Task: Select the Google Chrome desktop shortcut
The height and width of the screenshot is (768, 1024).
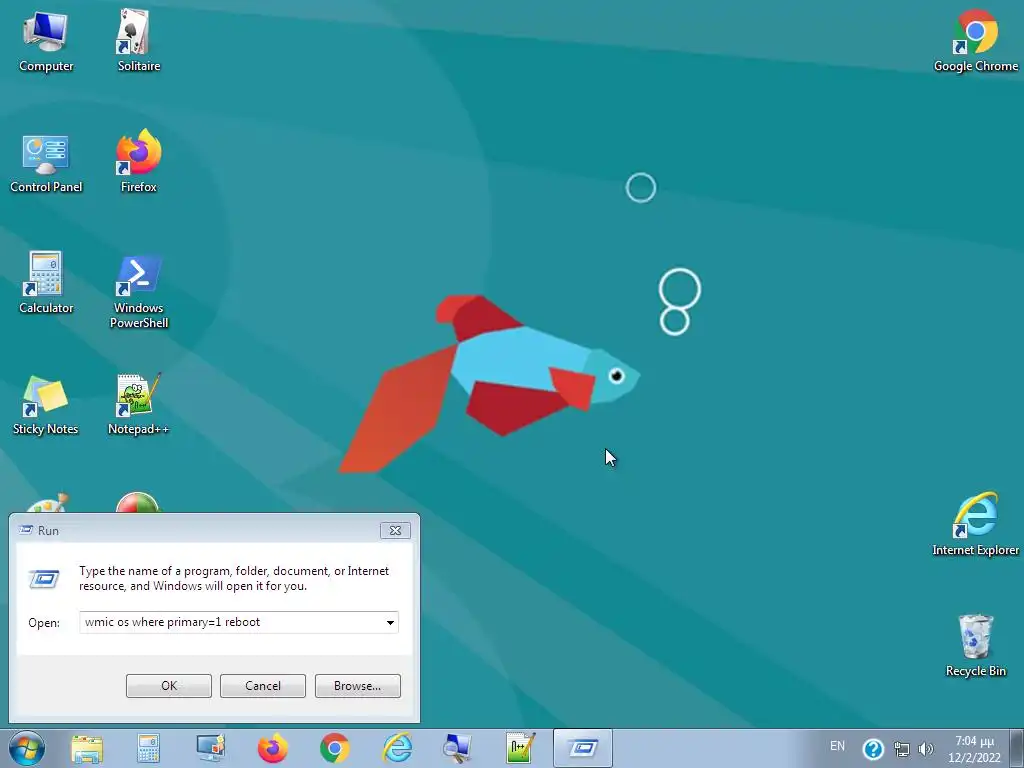Action: (976, 41)
